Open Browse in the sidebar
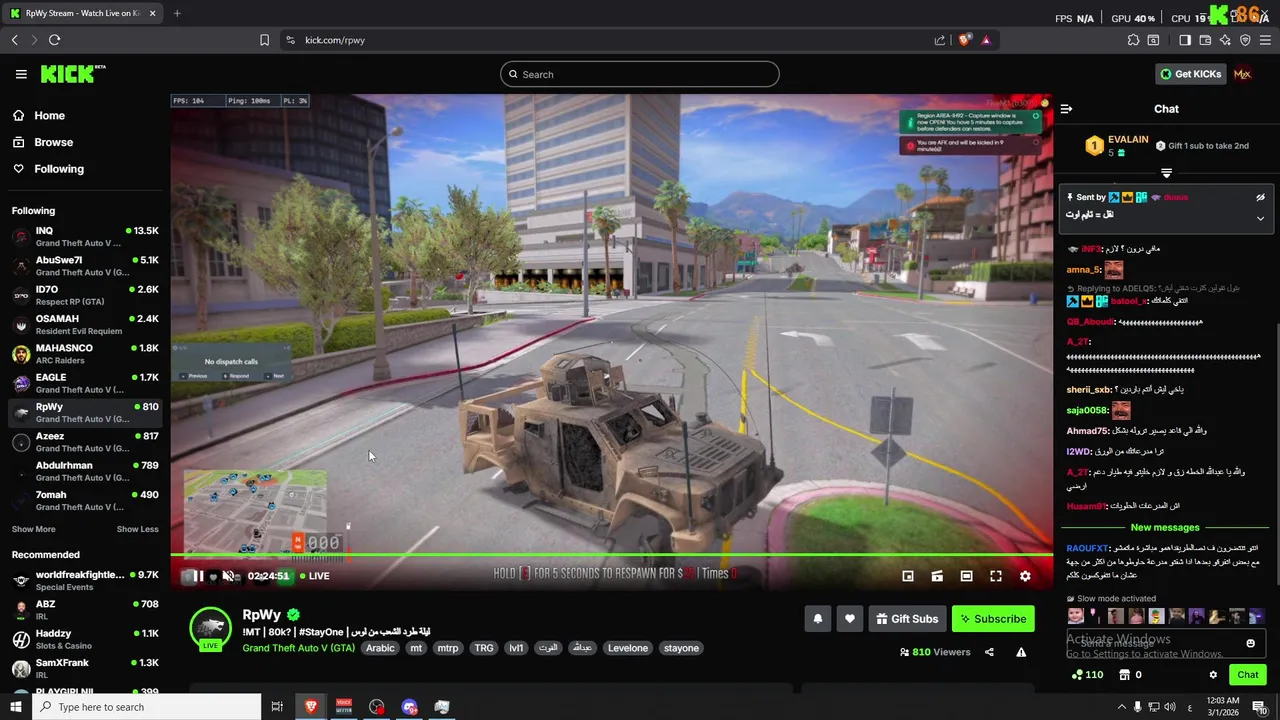This screenshot has width=1280, height=720. [53, 142]
